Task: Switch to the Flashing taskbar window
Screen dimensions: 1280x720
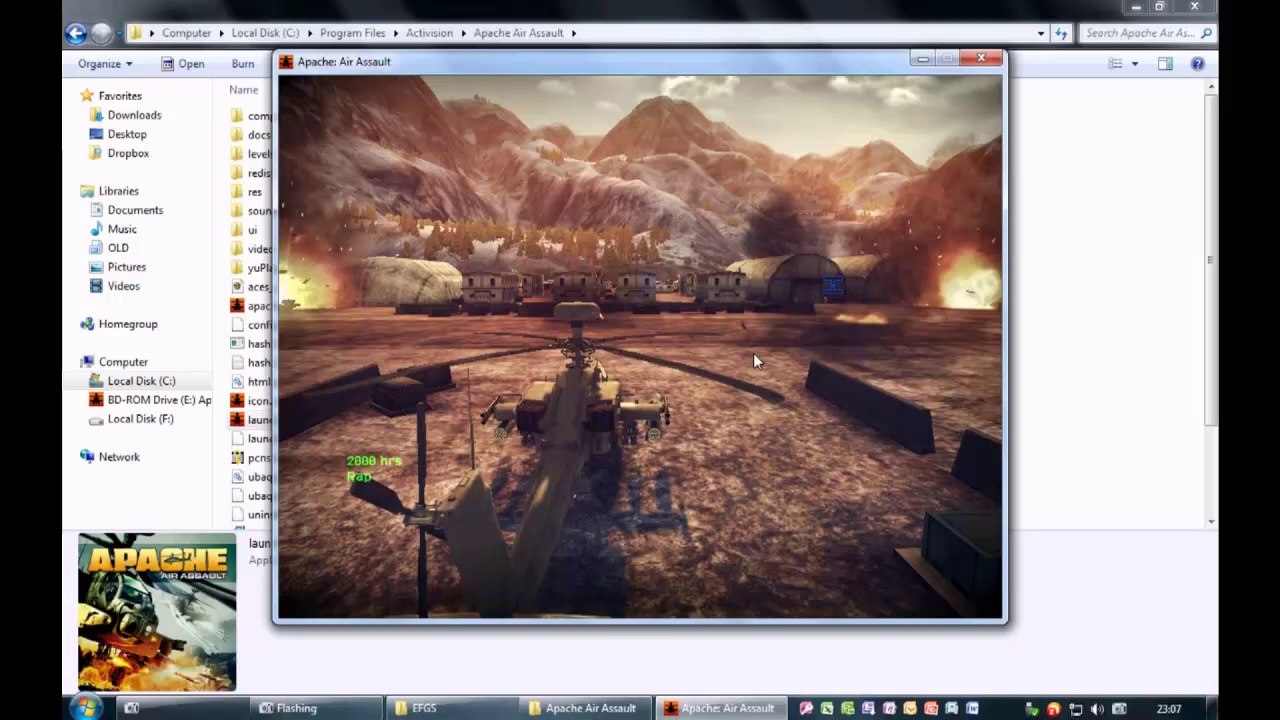Action: click(316, 708)
